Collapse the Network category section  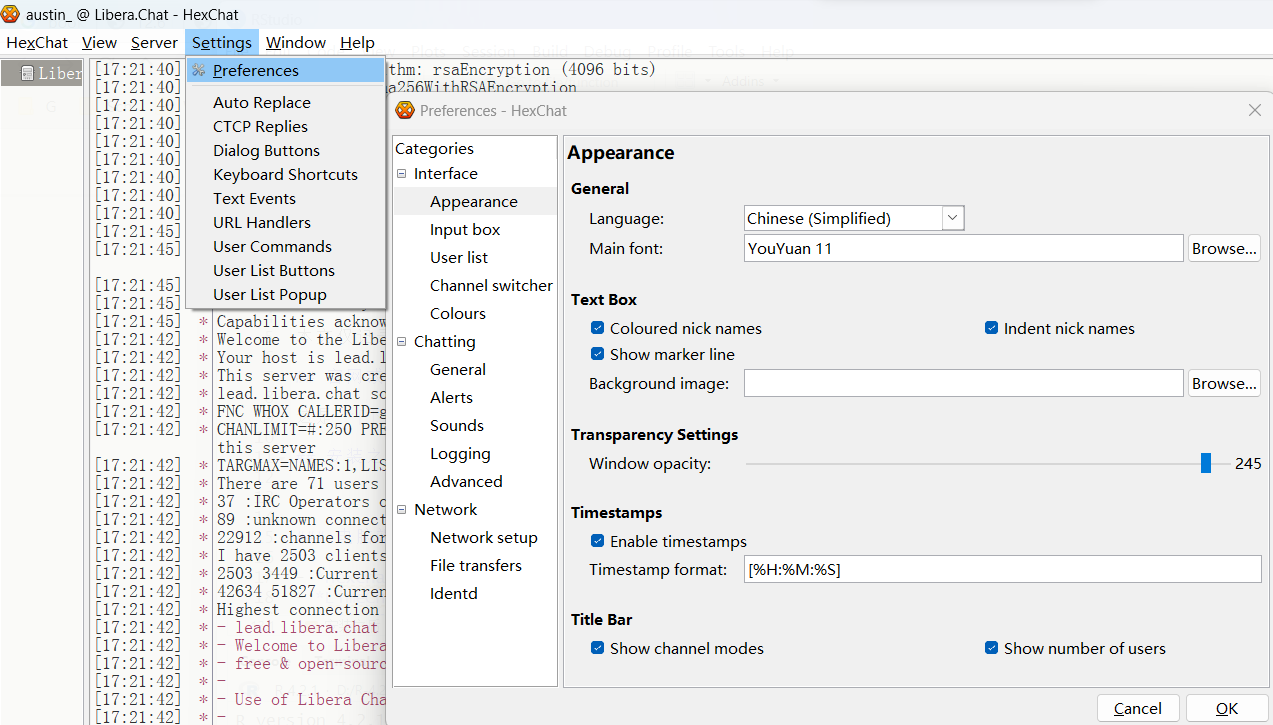(402, 510)
